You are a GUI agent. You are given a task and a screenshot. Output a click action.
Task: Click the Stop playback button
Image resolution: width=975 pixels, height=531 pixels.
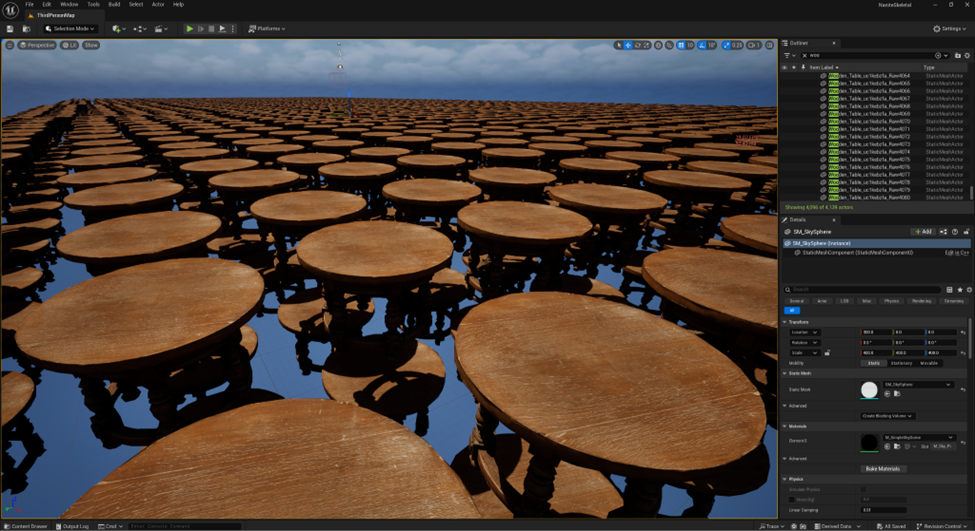211,29
